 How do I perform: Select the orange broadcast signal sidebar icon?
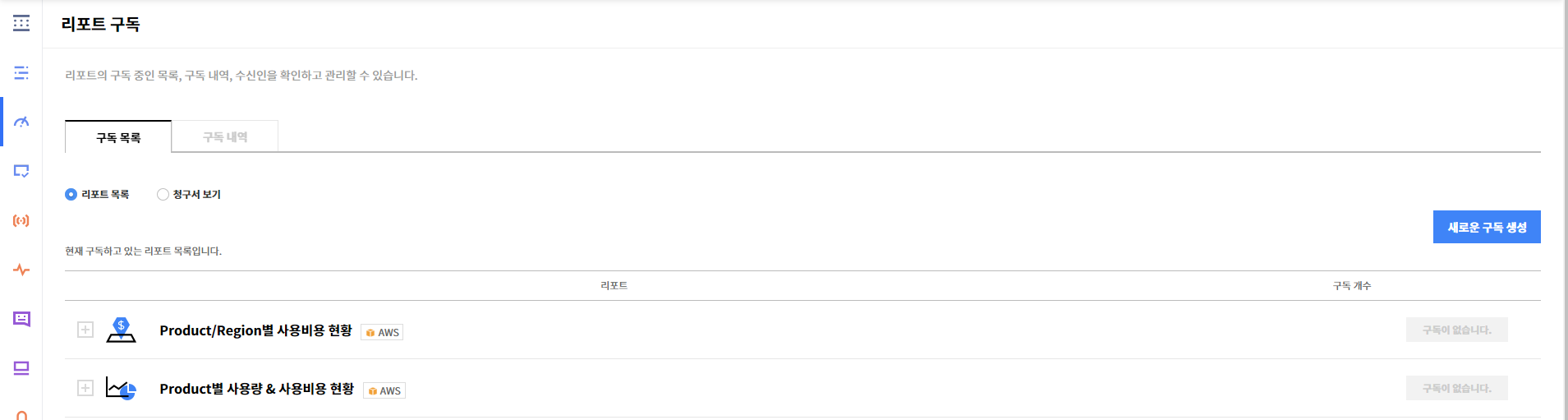point(21,220)
